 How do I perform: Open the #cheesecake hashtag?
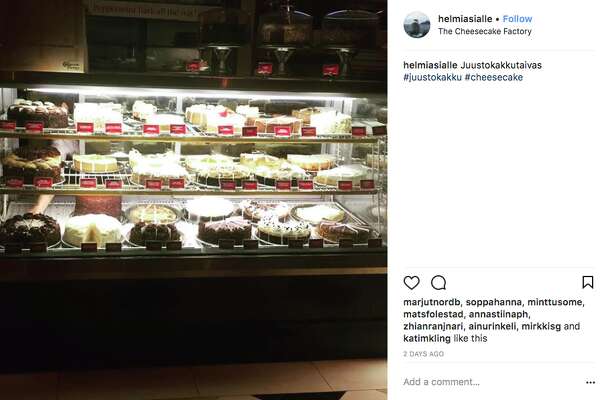494,77
